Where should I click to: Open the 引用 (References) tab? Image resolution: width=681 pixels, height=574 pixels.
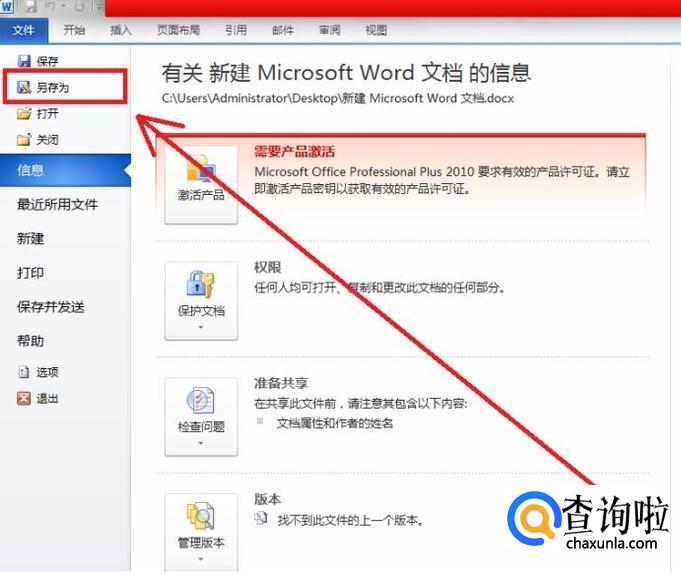pos(236,30)
